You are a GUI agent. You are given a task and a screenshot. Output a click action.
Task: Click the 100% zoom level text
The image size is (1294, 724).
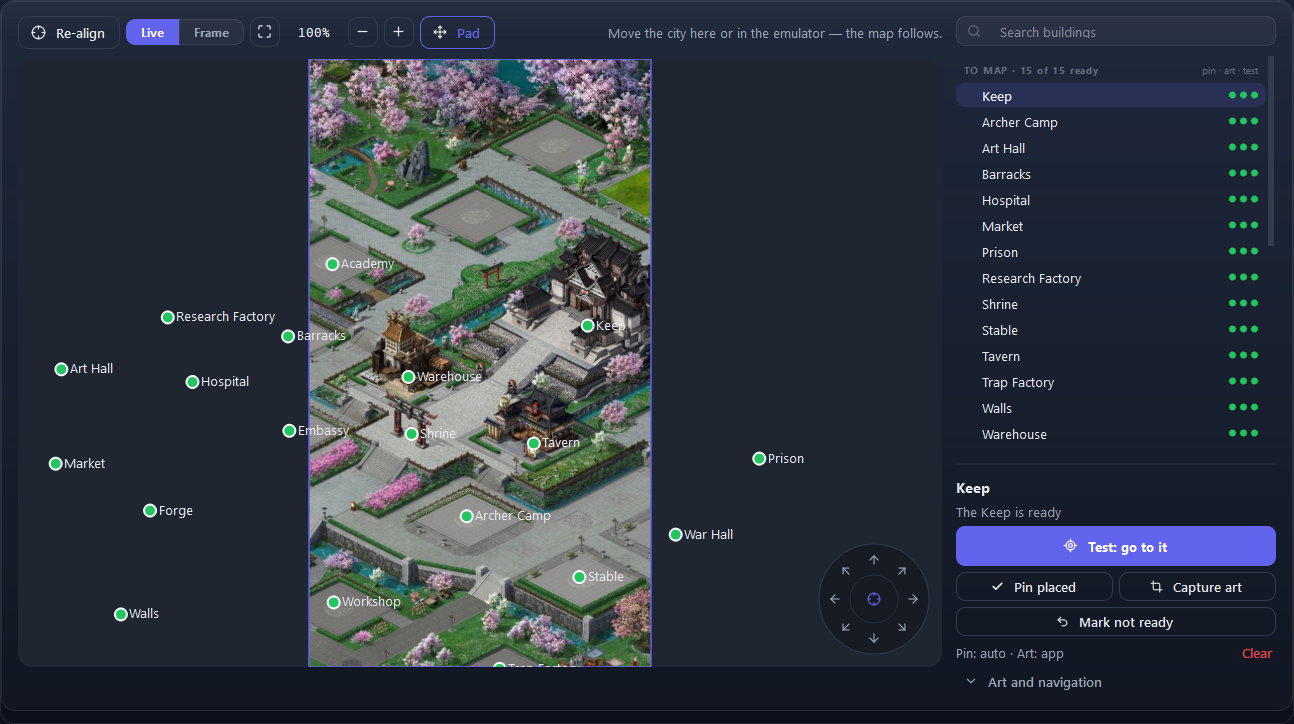pos(313,33)
